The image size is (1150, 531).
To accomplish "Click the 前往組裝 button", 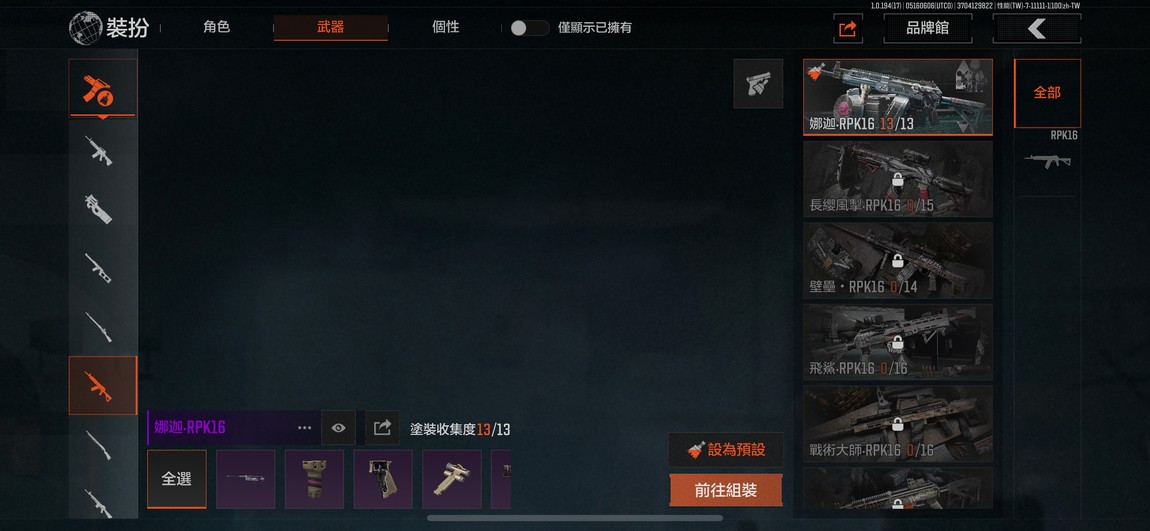I will [x=725, y=491].
